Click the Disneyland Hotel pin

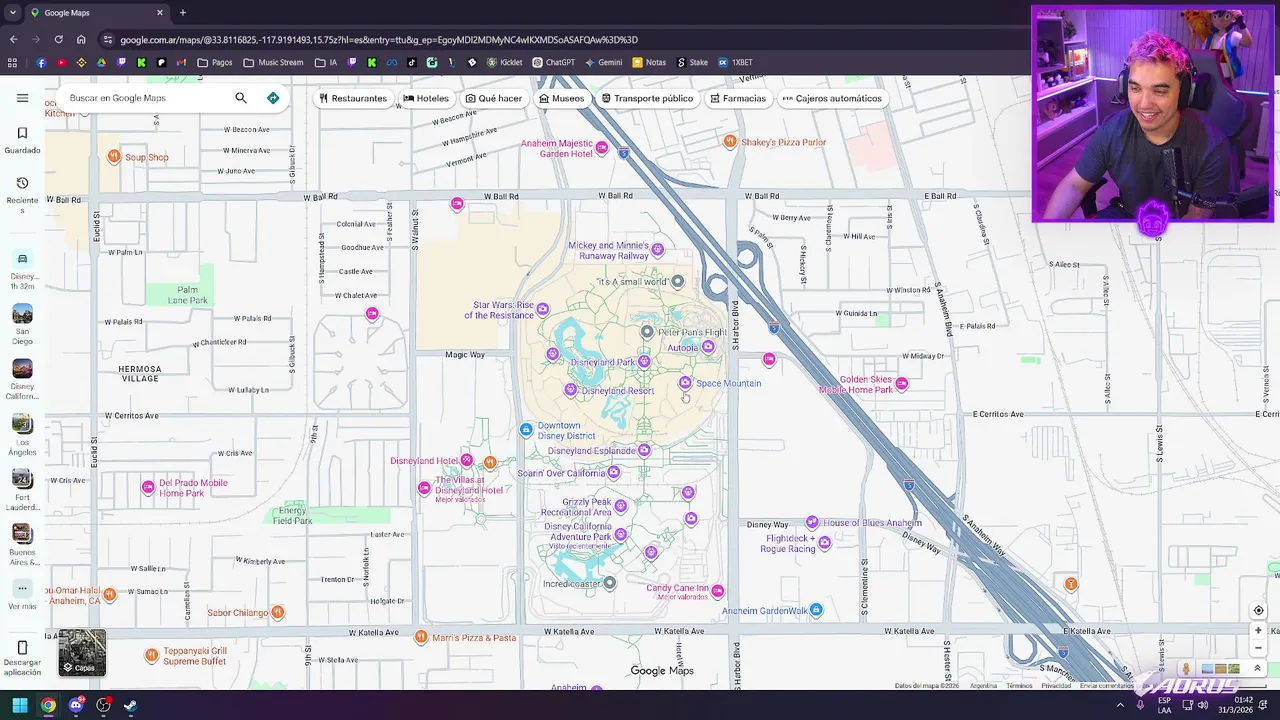[x=467, y=460]
